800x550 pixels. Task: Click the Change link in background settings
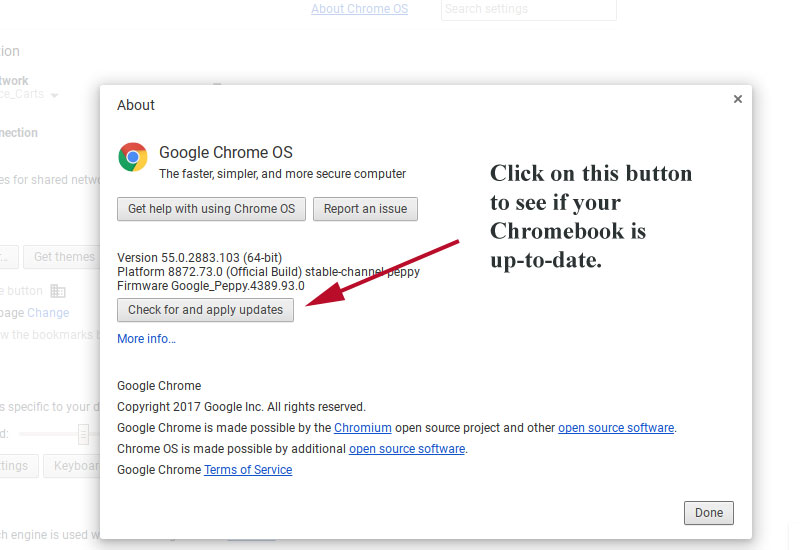tap(48, 313)
